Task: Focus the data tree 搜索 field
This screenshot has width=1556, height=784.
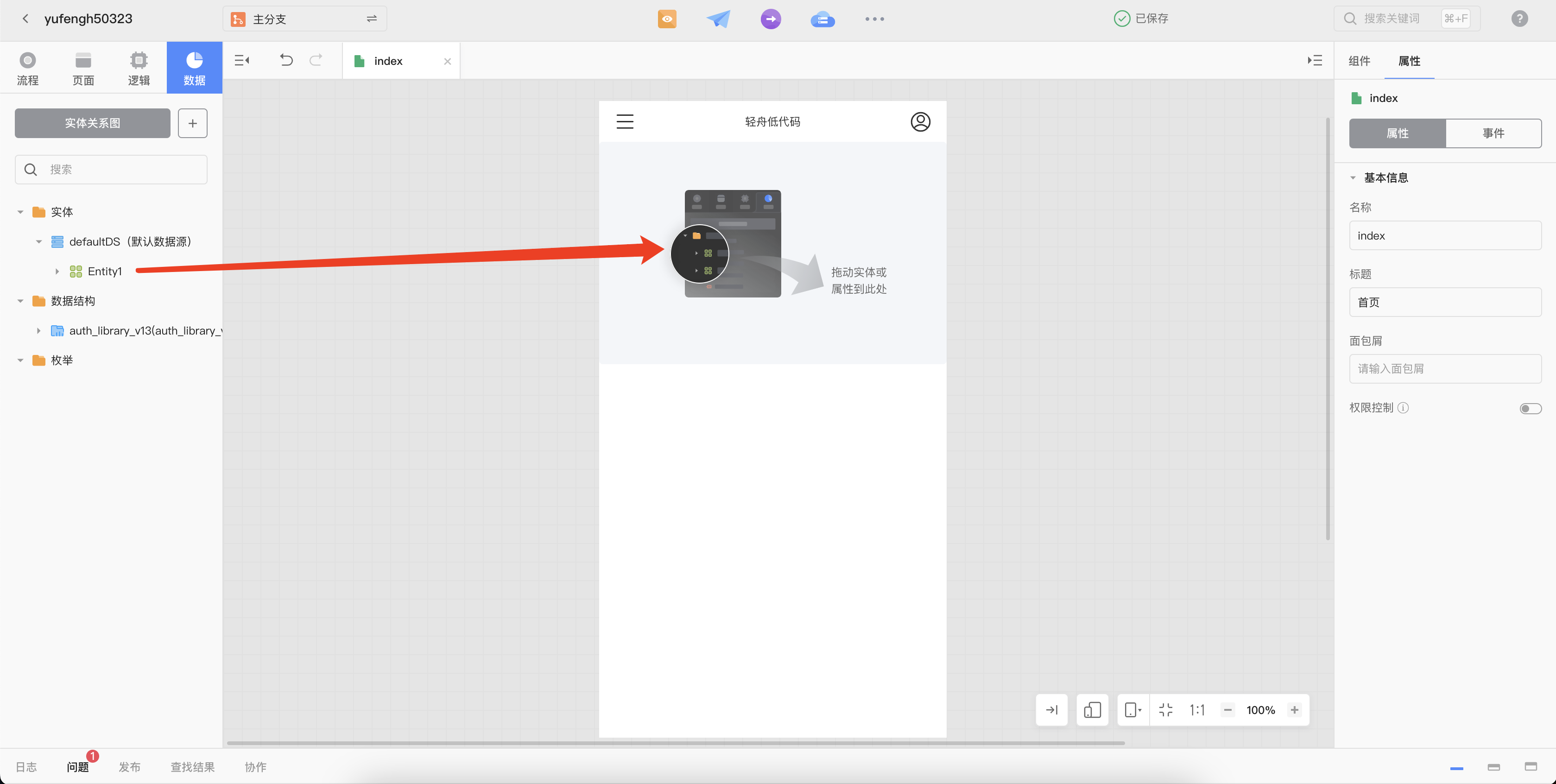Action: tap(111, 170)
